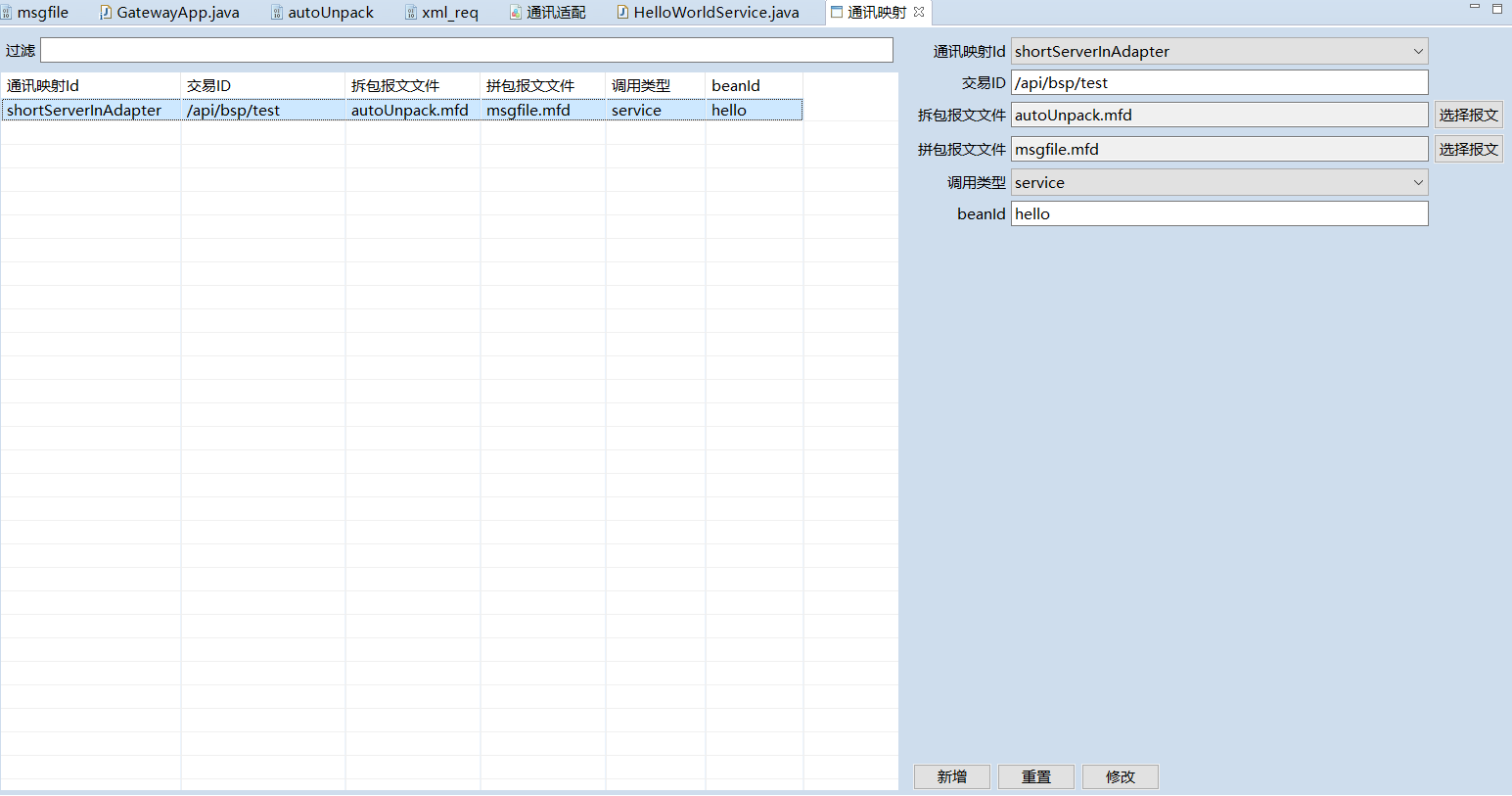The image size is (1512, 796).
Task: Switch to the autoUnpack tab
Action: click(x=330, y=13)
